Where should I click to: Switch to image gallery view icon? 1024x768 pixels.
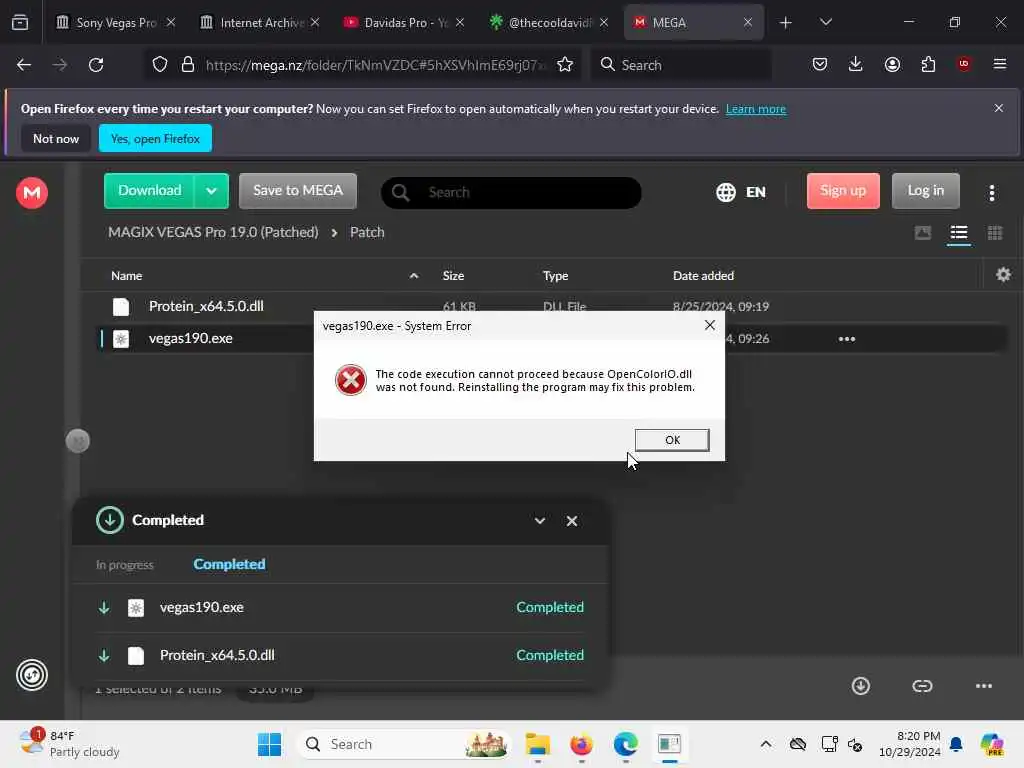pyautogui.click(x=922, y=233)
